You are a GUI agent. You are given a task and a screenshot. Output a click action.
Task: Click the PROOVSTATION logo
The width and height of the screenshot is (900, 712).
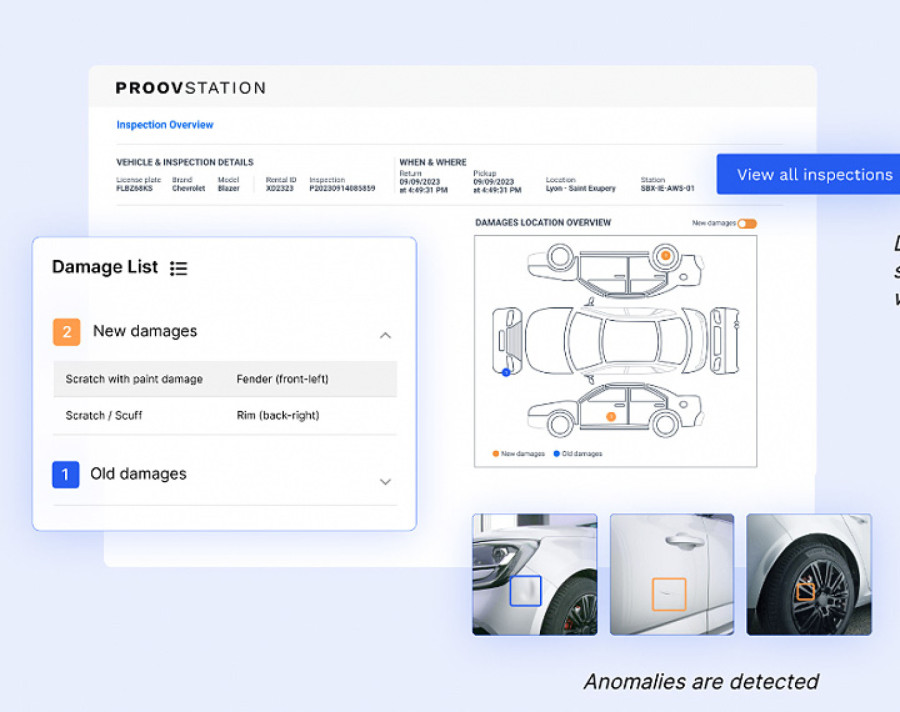(190, 88)
